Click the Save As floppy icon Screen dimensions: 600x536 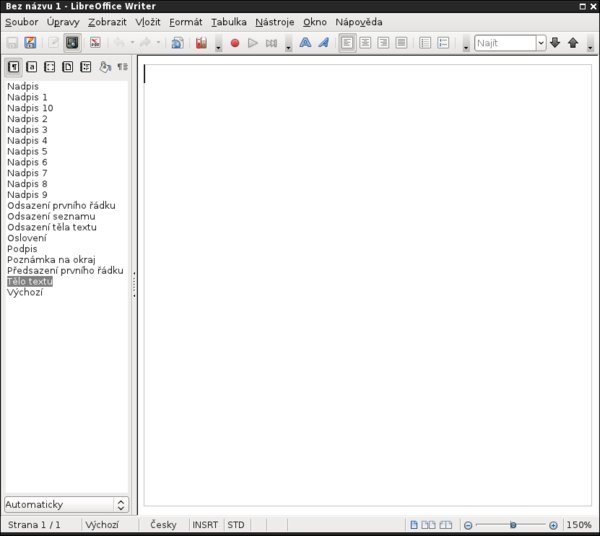(30, 43)
